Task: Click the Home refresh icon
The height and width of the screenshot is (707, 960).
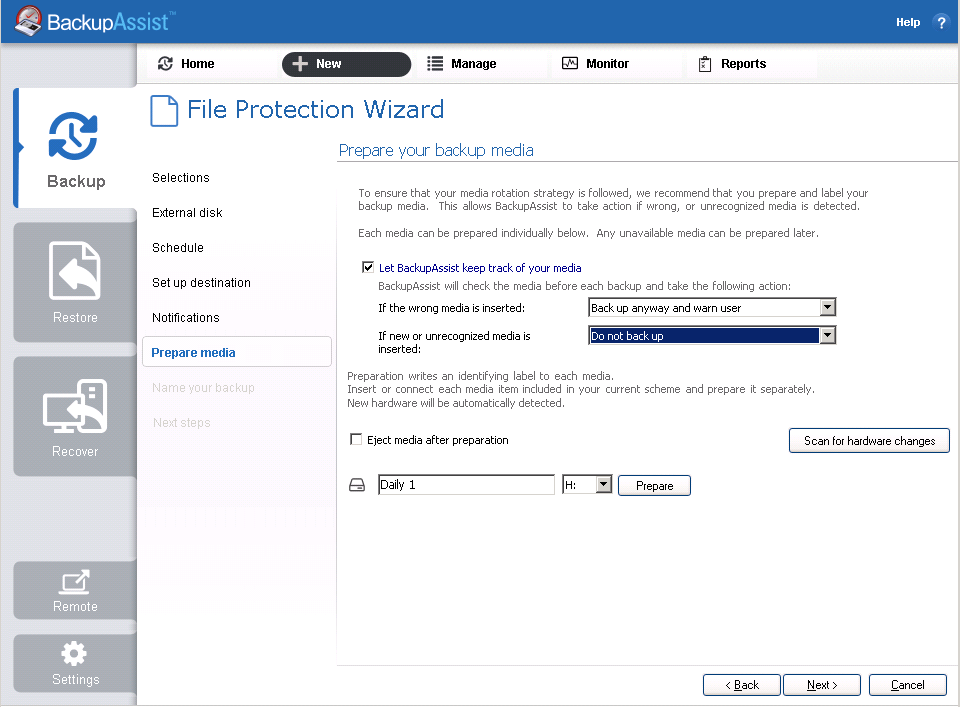Action: tap(165, 64)
